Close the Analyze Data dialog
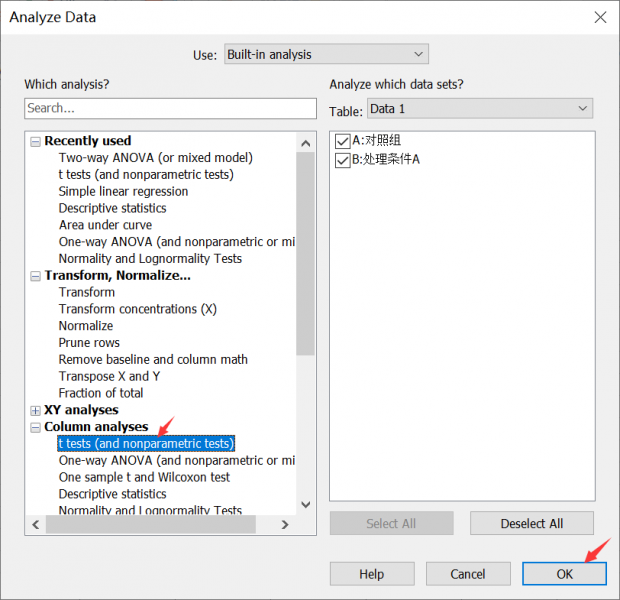 point(600,17)
